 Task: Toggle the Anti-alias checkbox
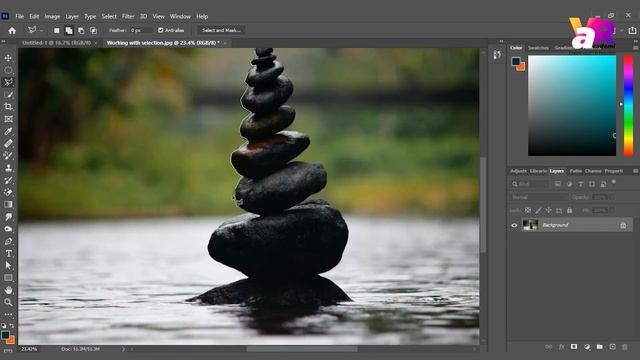click(160, 30)
